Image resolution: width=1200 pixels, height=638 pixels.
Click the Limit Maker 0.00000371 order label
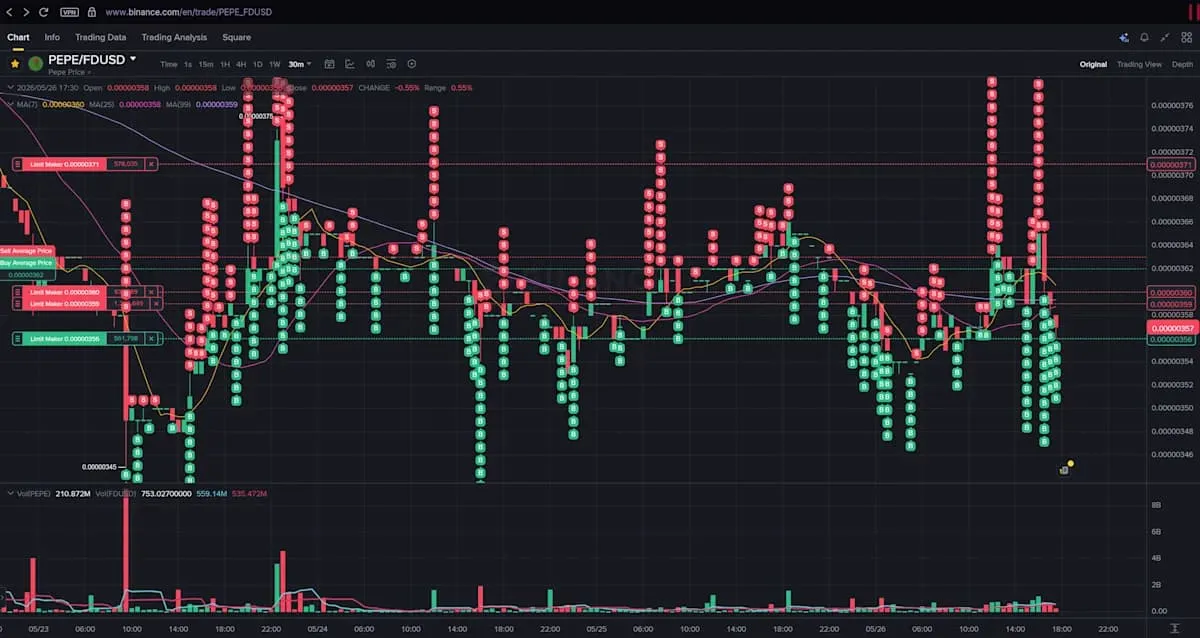64,164
